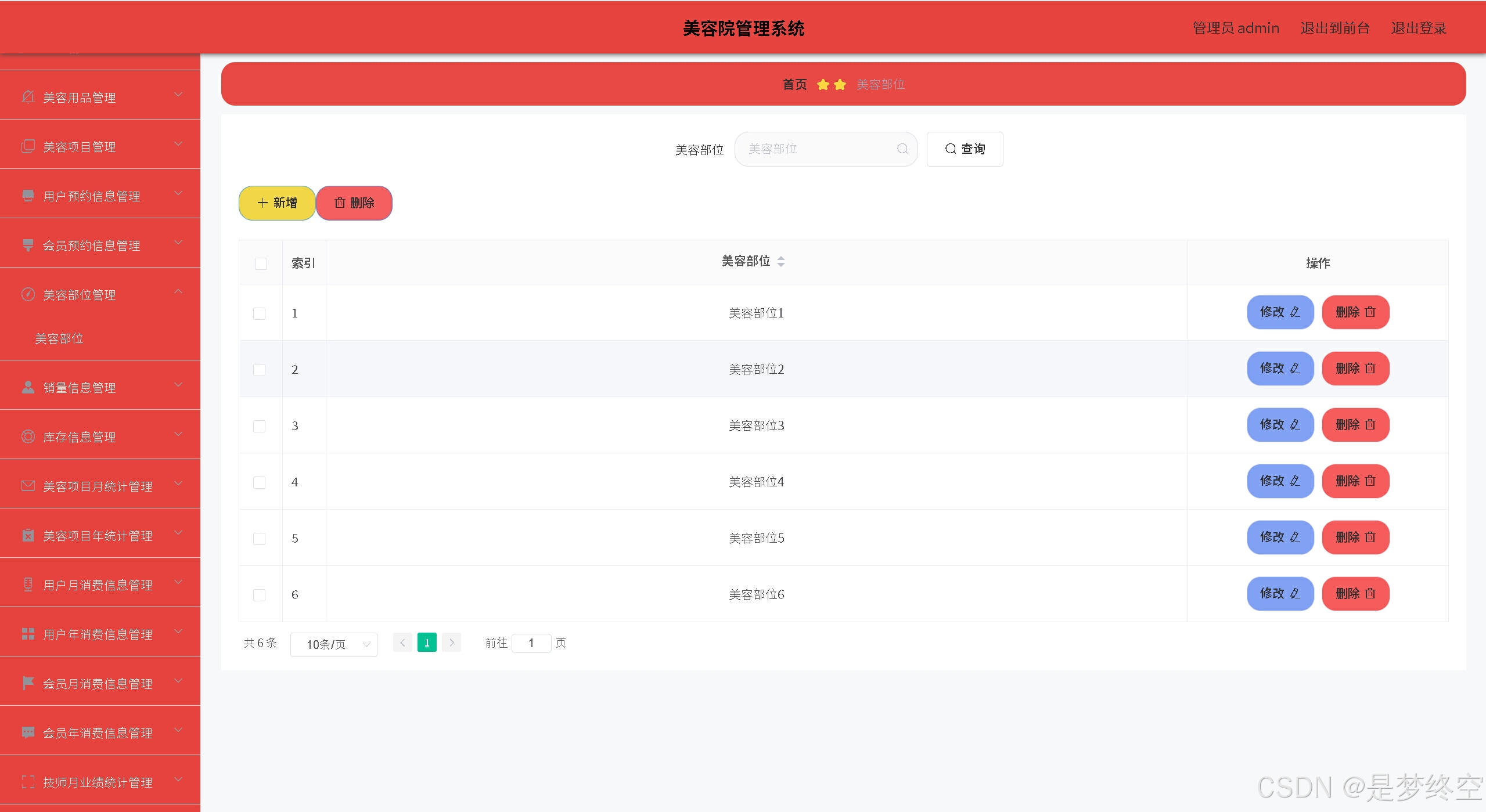The height and width of the screenshot is (812, 1486).
Task: Open the 10条/页 page size dropdown
Action: 333,644
